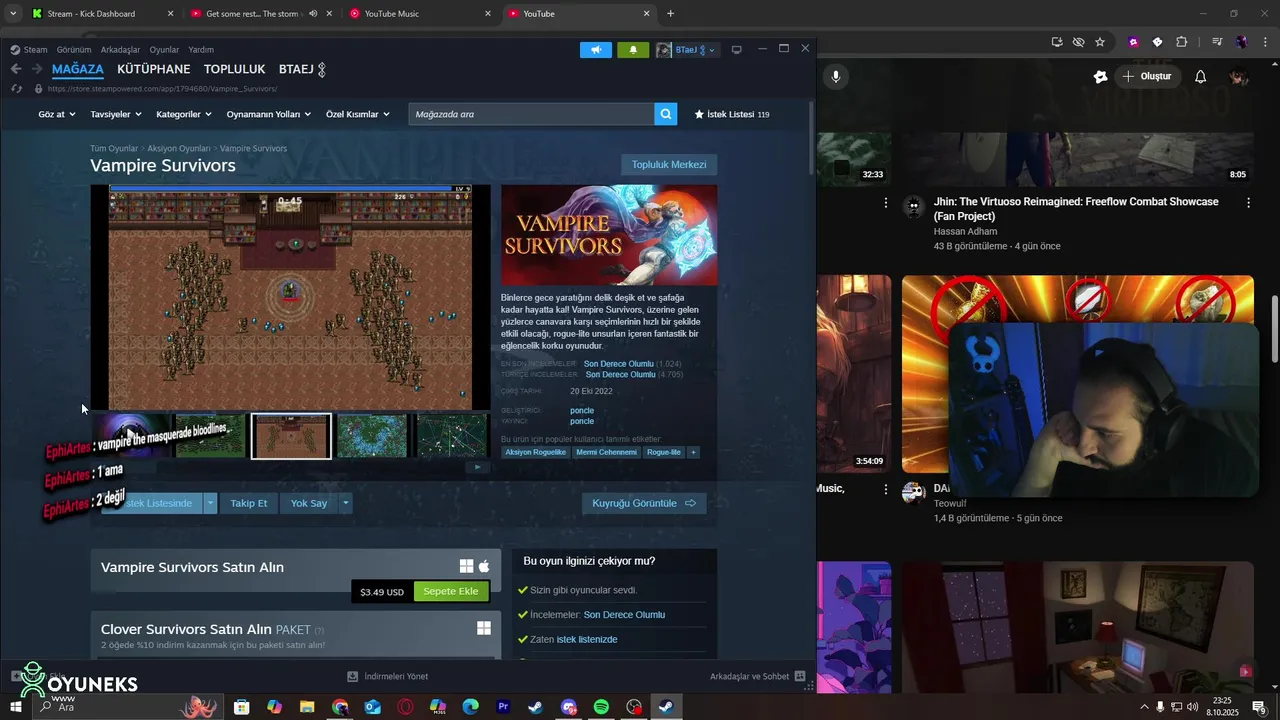This screenshot has width=1280, height=720.
Task: Open dropdown arrow beside wishlist button
Action: (x=210, y=503)
